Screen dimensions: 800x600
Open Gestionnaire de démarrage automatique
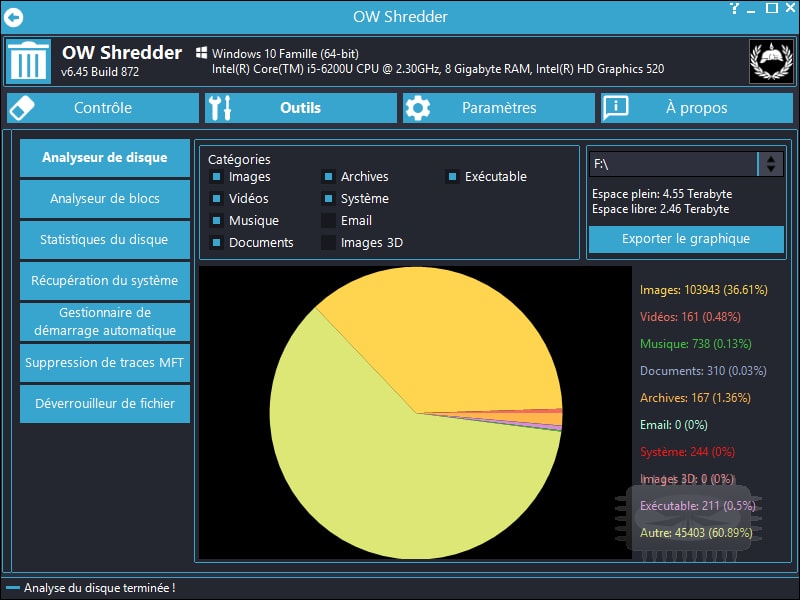[x=105, y=321]
